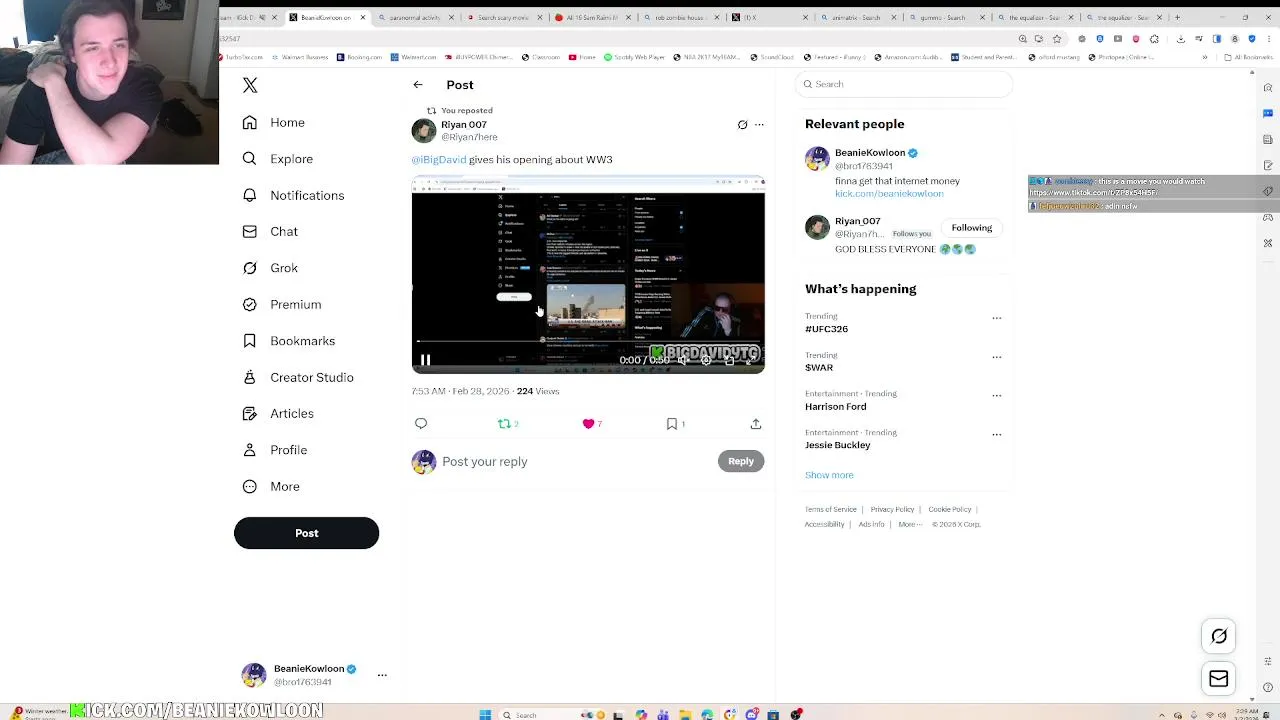Image resolution: width=1280 pixels, height=720 pixels.
Task: Expand the More menu in the sidebar
Action: [x=271, y=486]
